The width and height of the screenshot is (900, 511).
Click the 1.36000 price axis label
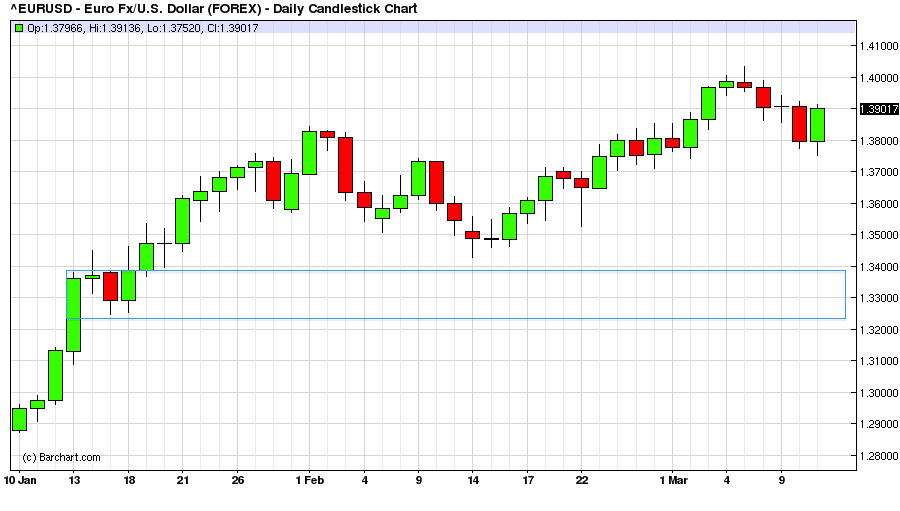click(879, 204)
